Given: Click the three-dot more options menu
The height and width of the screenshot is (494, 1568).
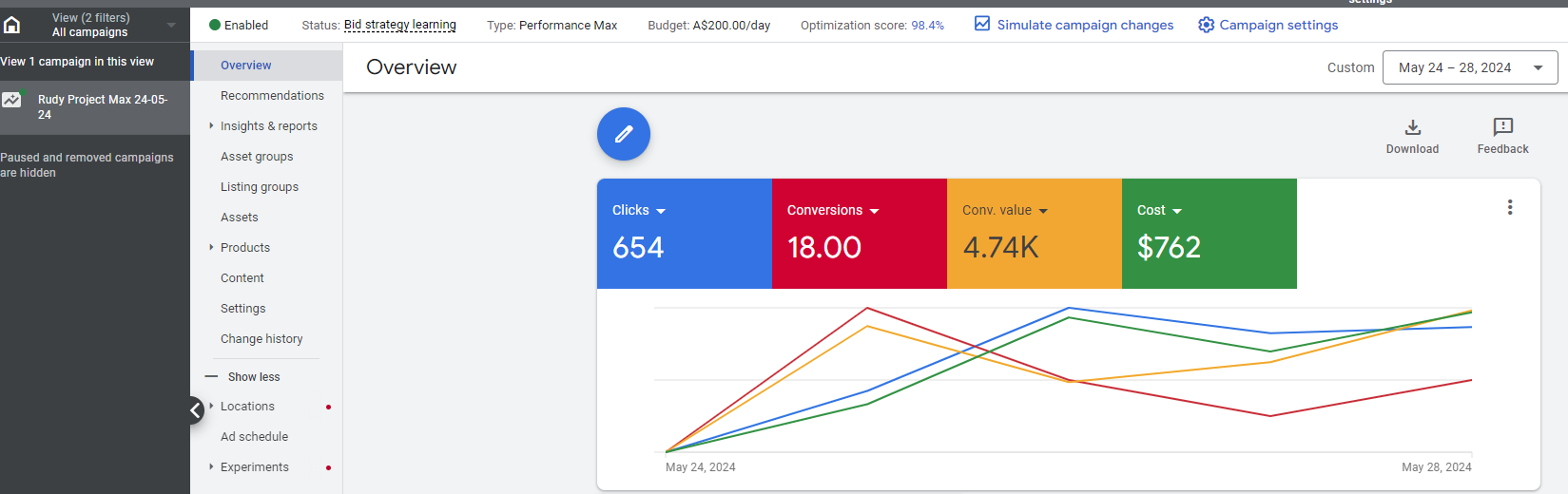Looking at the screenshot, I should pyautogui.click(x=1509, y=207).
